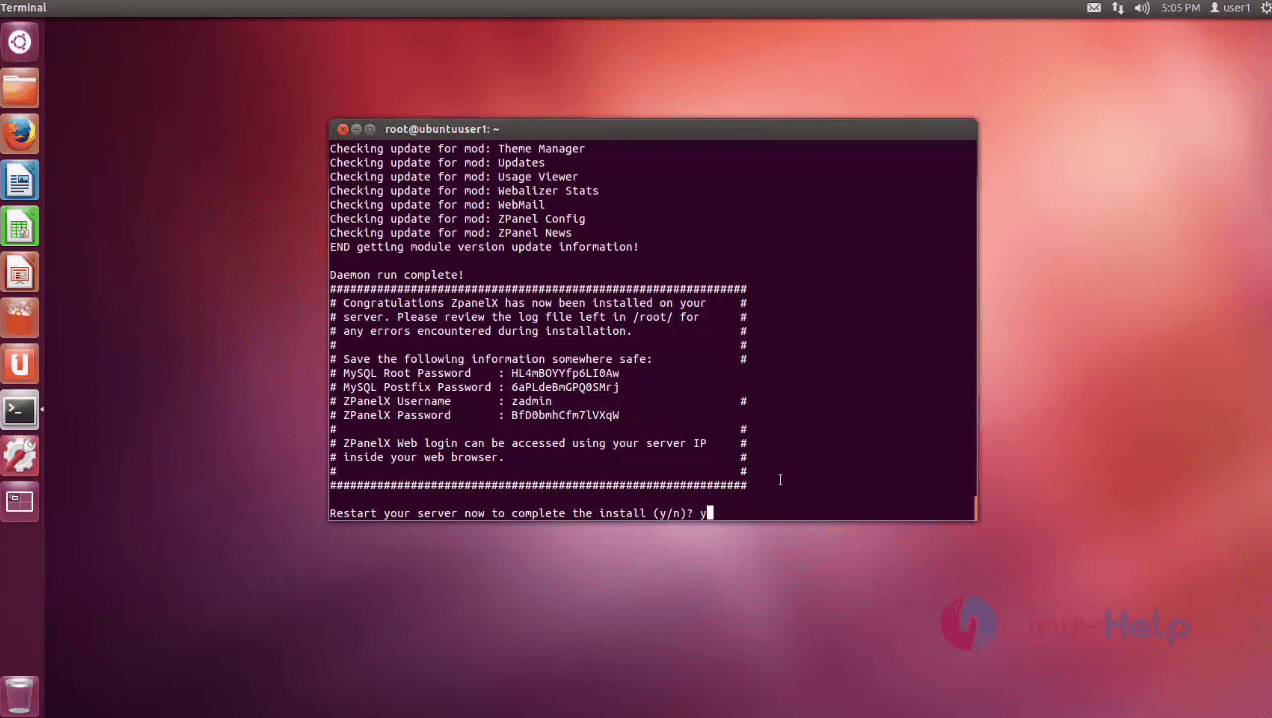The image size is (1272, 718).
Task: Open LibreOffice Writer from launcher
Action: click(x=20, y=180)
